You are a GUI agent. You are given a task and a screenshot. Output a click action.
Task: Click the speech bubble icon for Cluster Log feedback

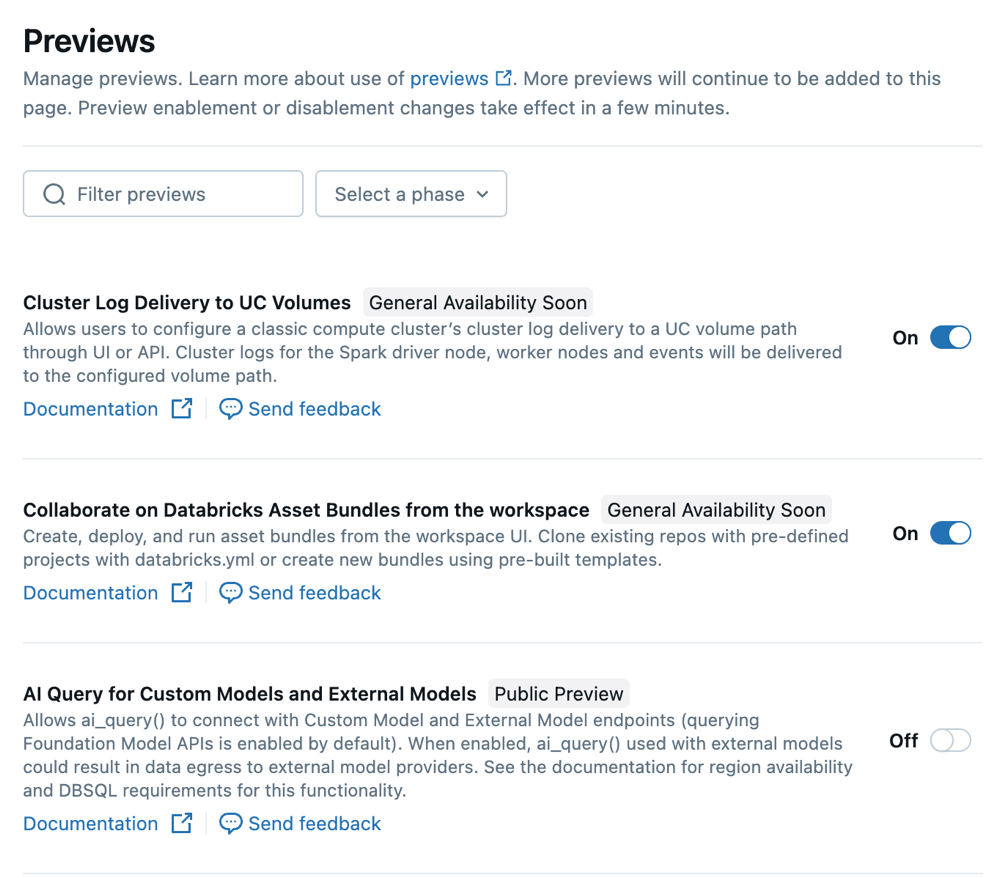(230, 408)
